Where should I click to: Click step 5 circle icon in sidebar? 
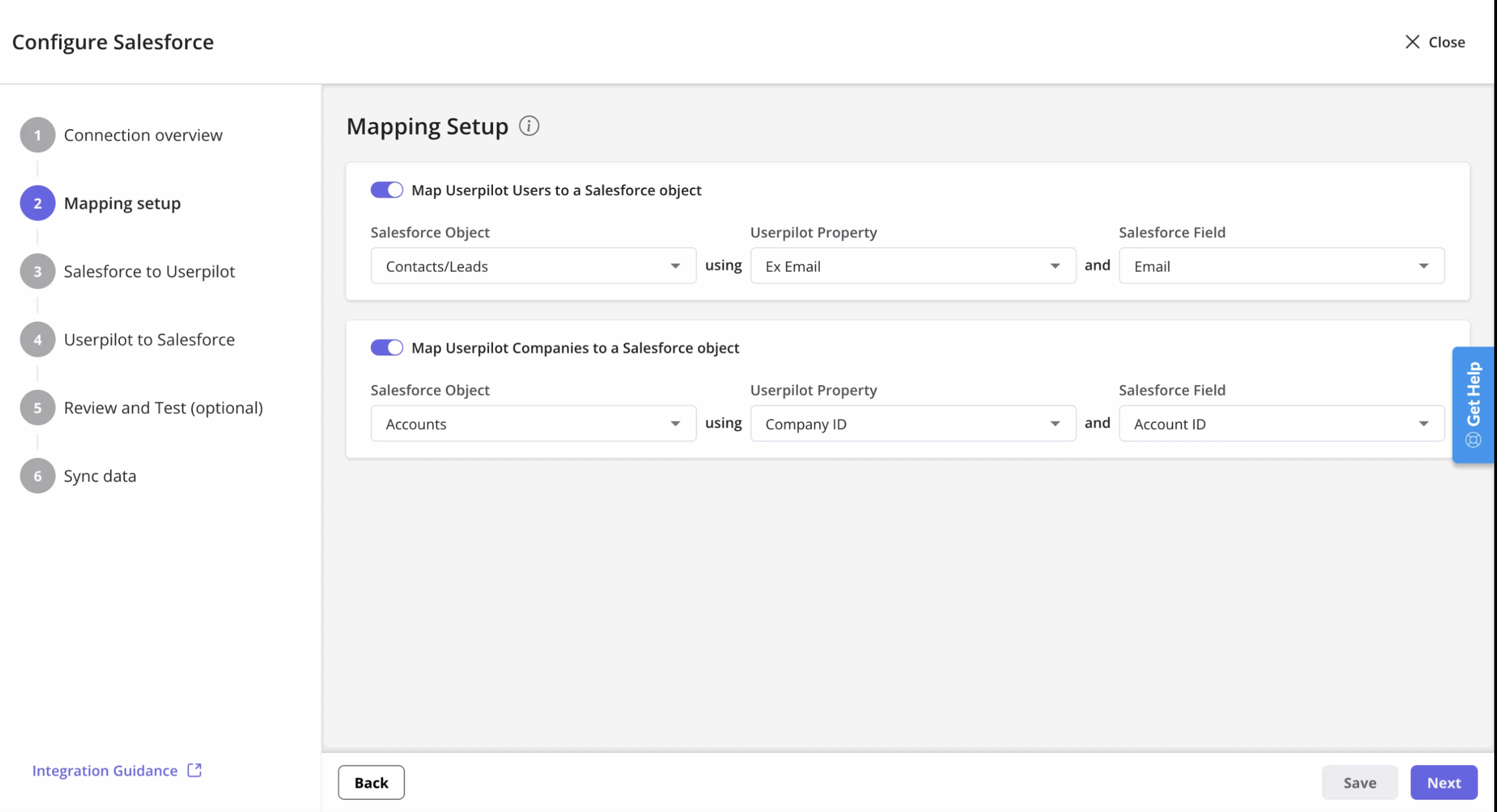pos(37,407)
